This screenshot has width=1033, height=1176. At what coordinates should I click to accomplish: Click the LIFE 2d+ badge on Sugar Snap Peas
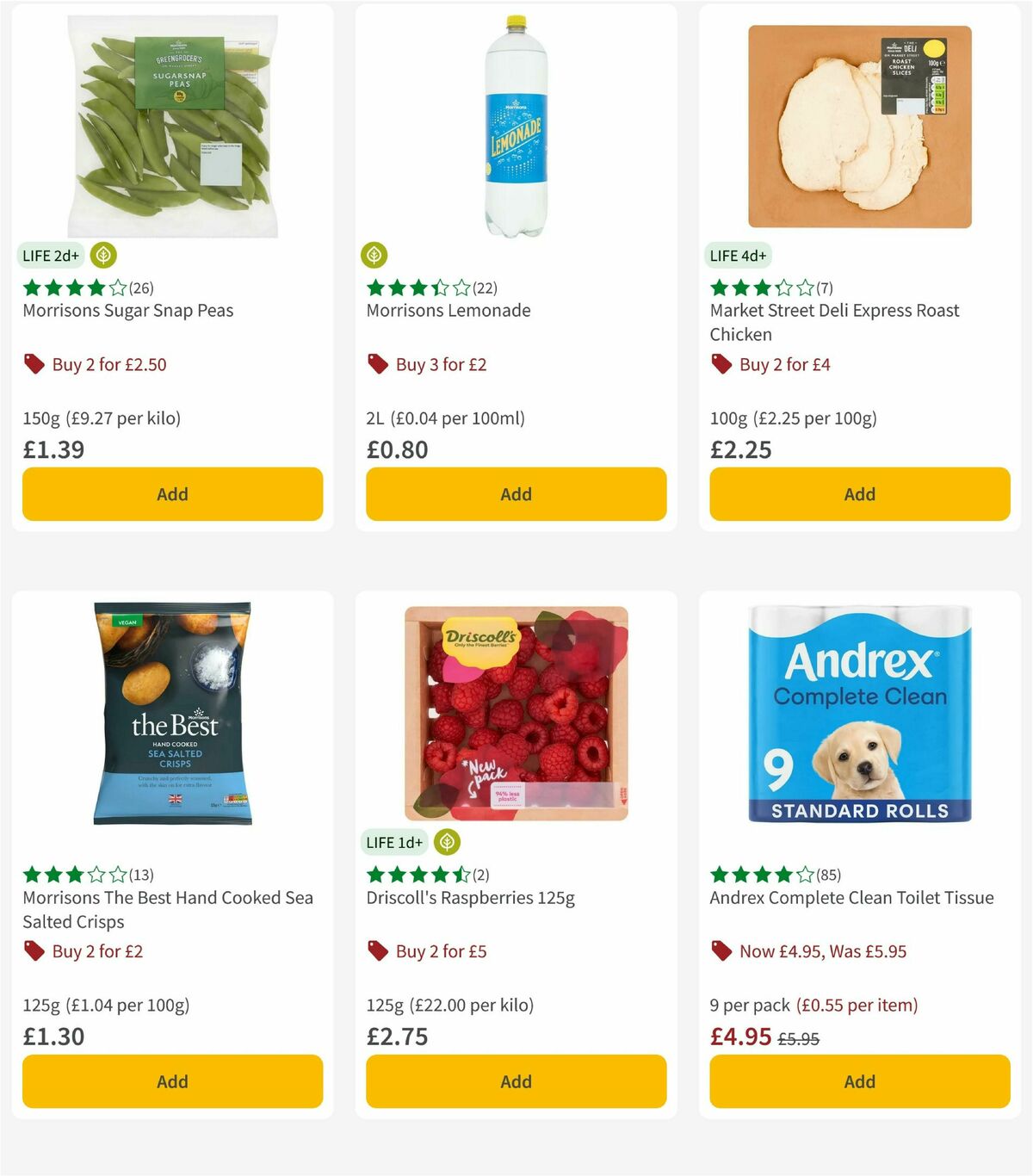[x=50, y=255]
